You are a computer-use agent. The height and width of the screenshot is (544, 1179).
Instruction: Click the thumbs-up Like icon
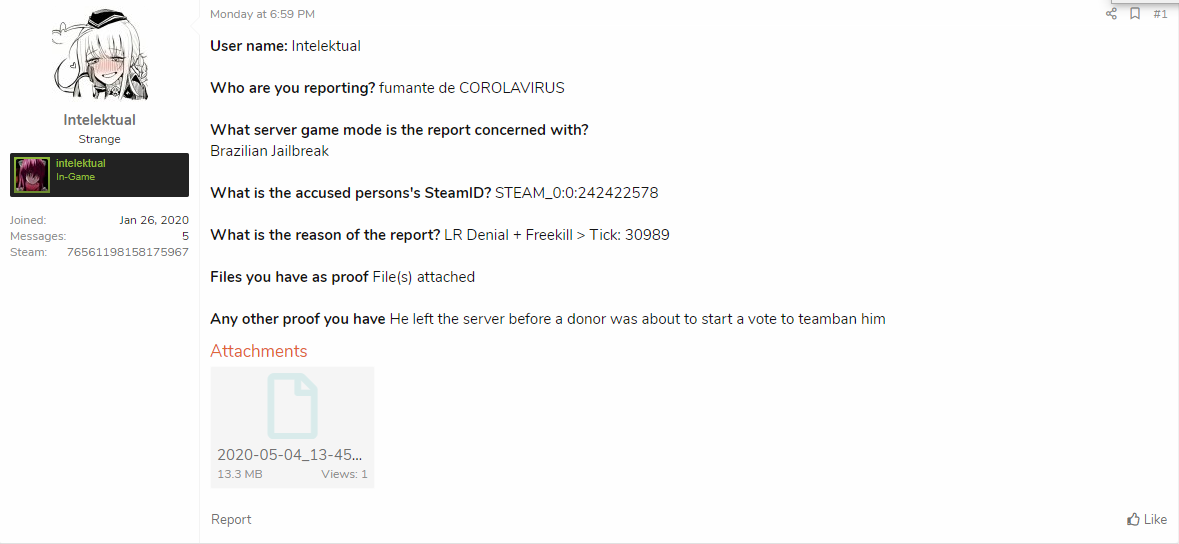point(1133,519)
